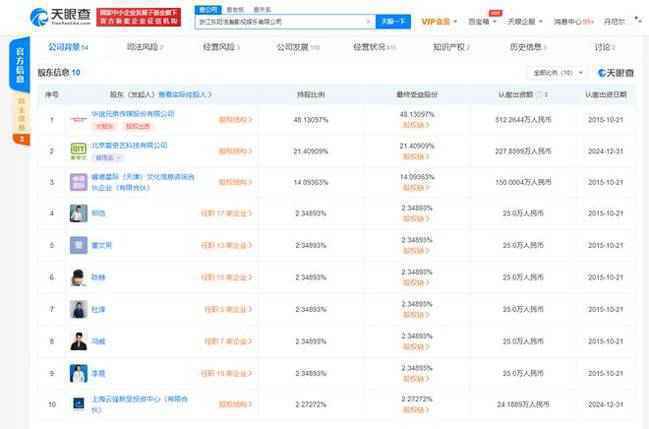Click the iQIYI logo in row 2
Image resolution: width=649 pixels, height=429 pixels.
79,151
